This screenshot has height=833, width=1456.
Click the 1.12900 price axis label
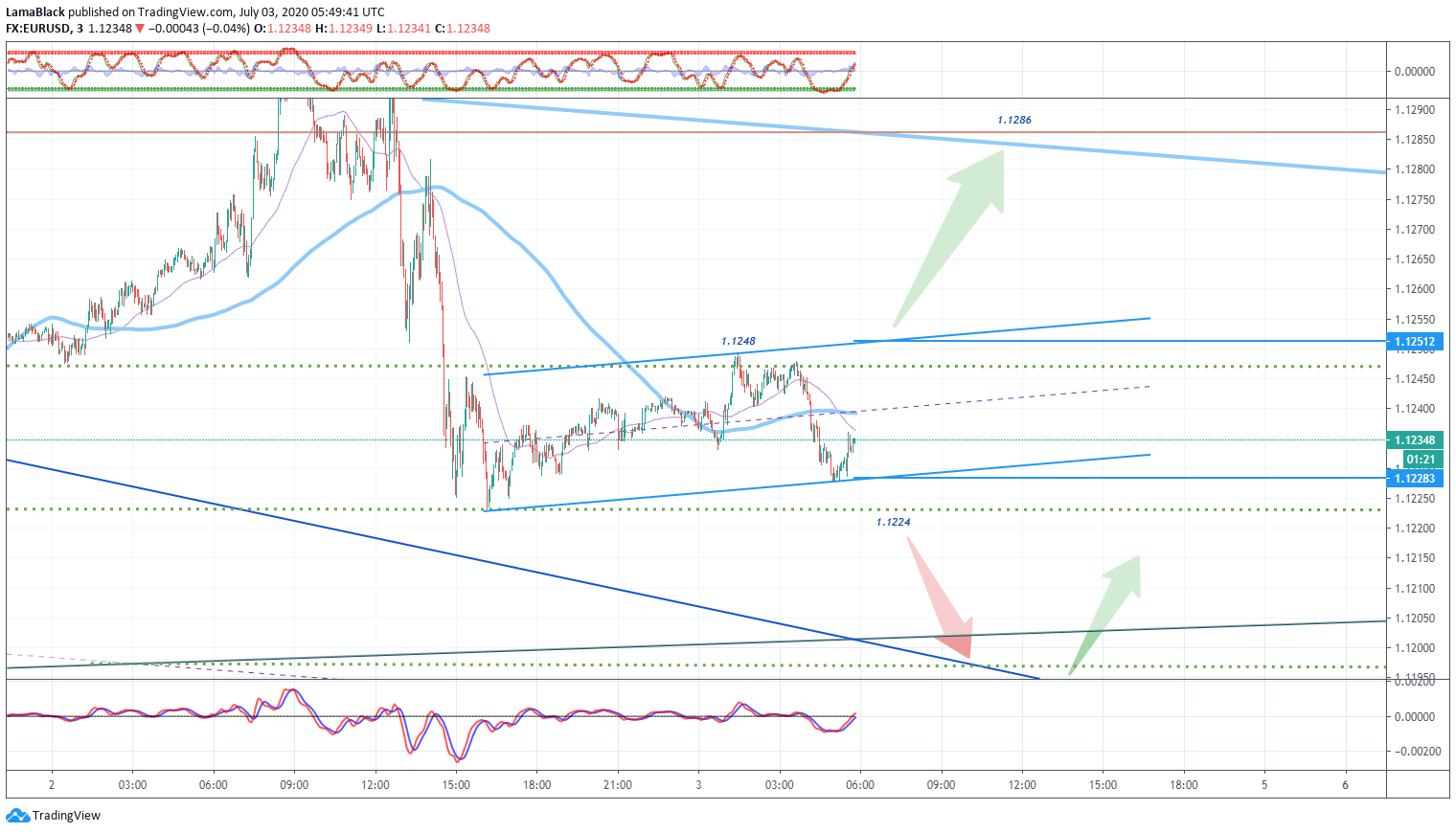tap(1415, 110)
